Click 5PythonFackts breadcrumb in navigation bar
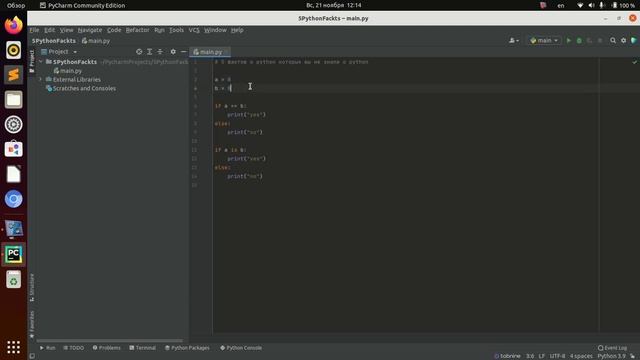The width and height of the screenshot is (640, 360). point(54,41)
